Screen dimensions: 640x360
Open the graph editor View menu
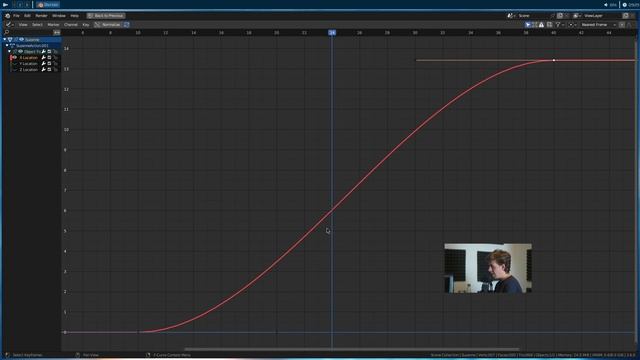click(23, 24)
